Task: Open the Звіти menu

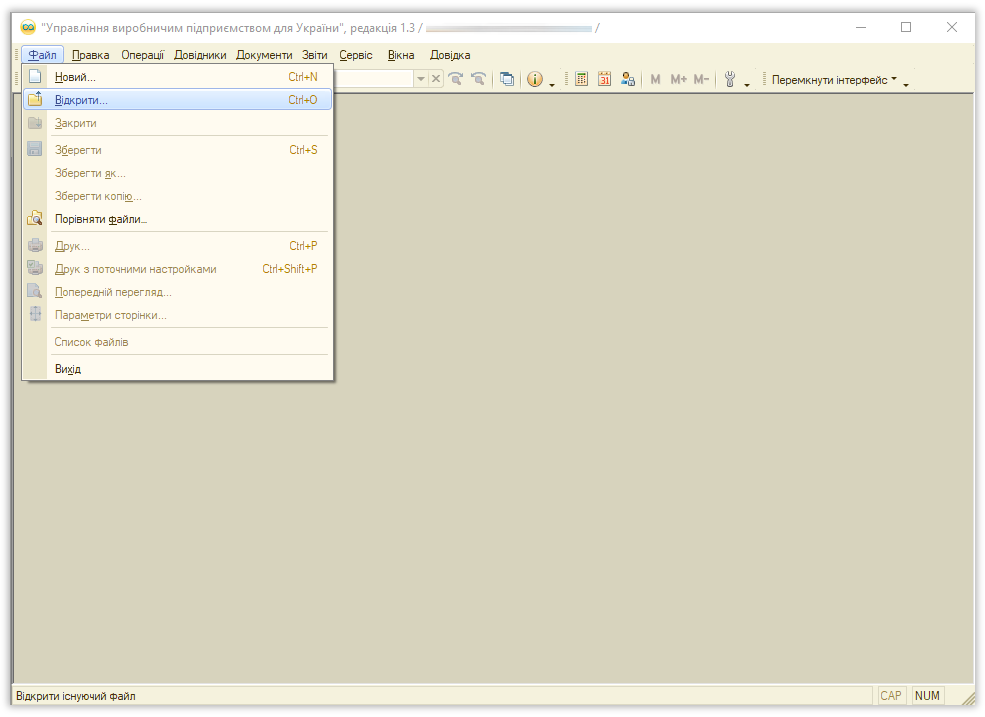Action: point(315,55)
